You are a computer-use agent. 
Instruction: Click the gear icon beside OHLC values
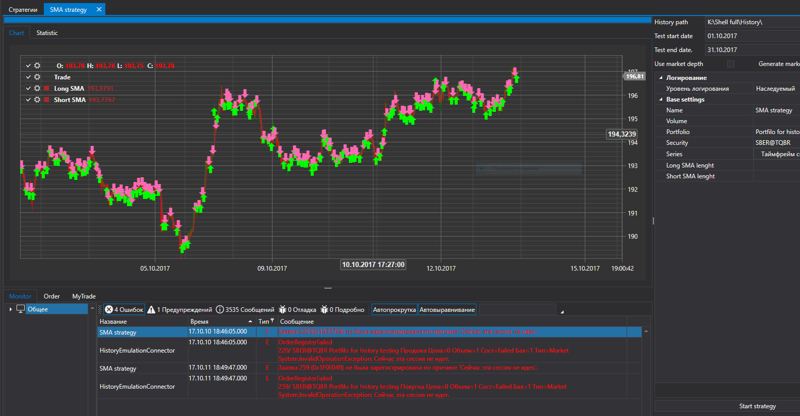pyautogui.click(x=37, y=65)
